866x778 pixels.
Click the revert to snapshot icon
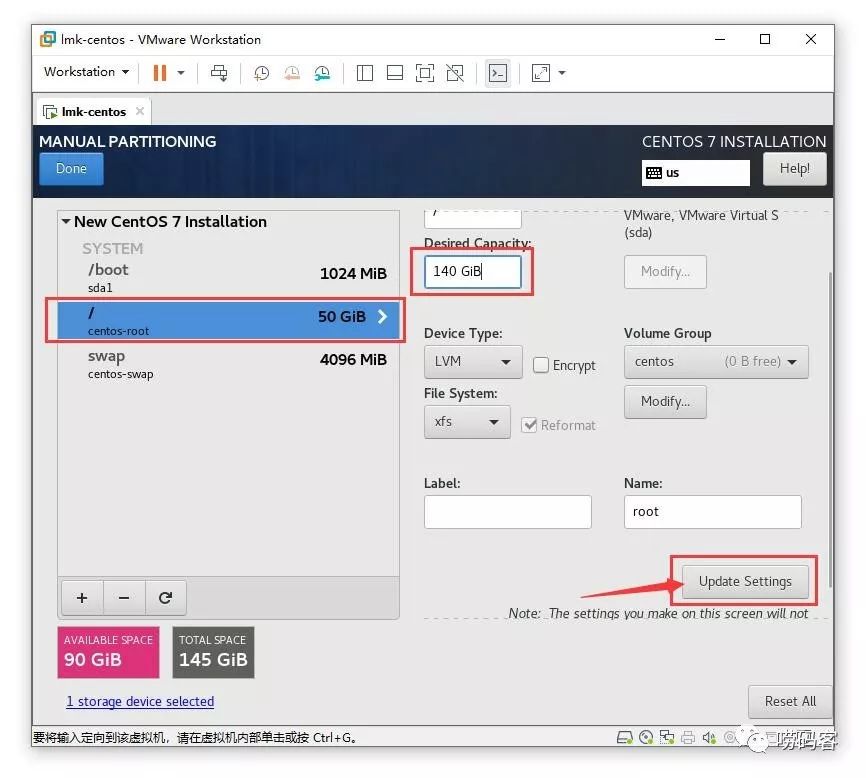coord(292,73)
